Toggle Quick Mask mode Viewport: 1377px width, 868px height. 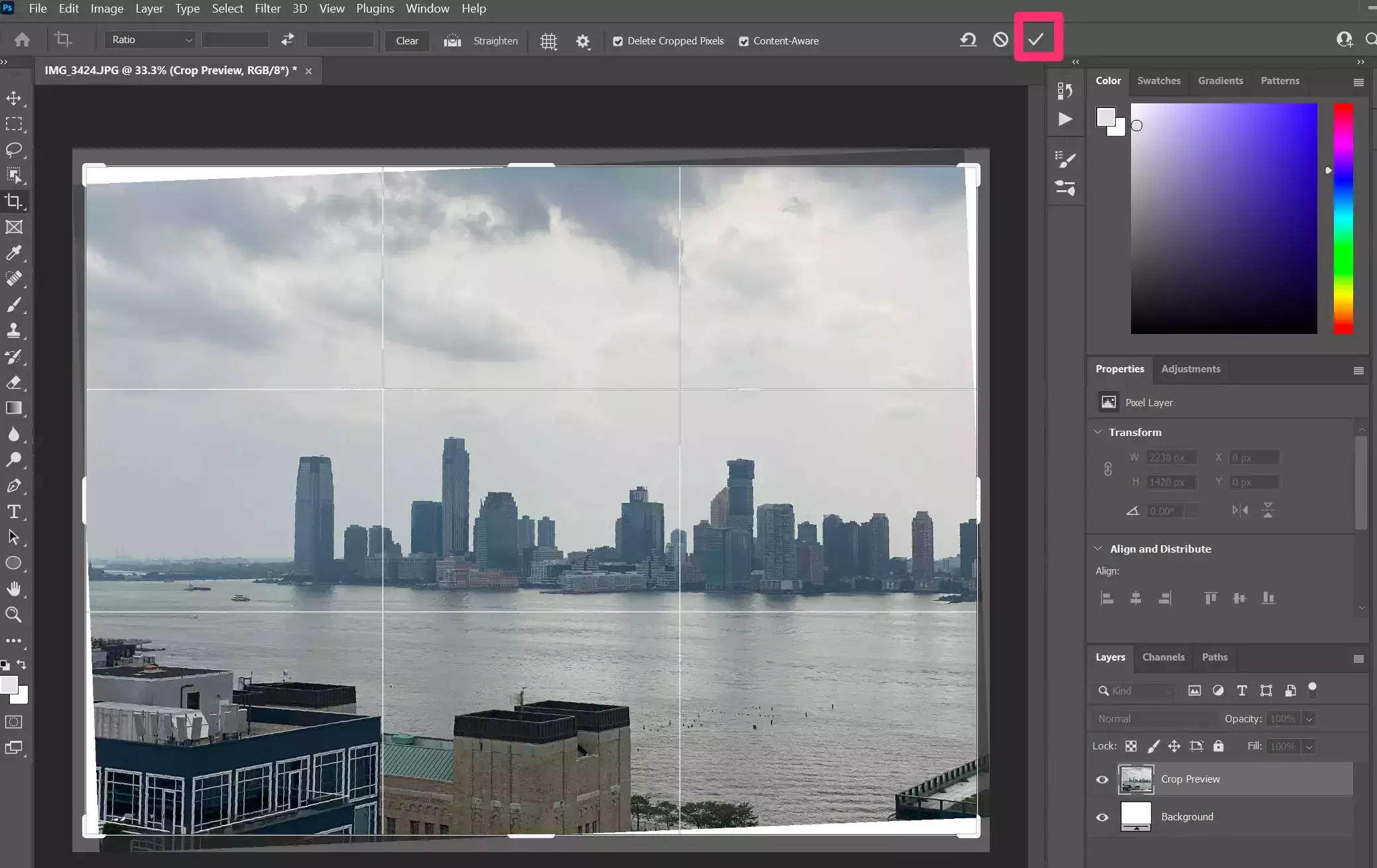pos(13,722)
